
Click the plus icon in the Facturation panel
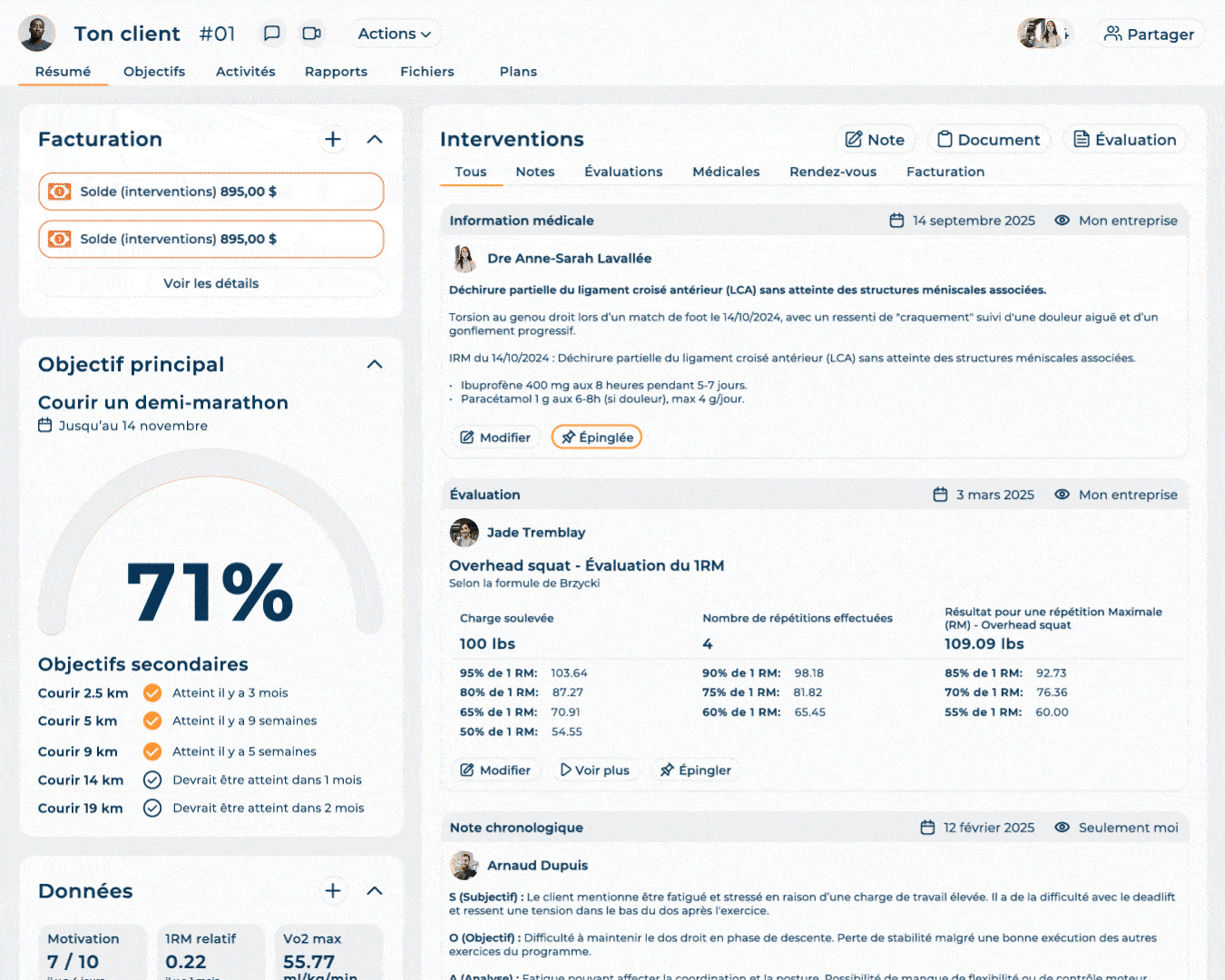333,140
